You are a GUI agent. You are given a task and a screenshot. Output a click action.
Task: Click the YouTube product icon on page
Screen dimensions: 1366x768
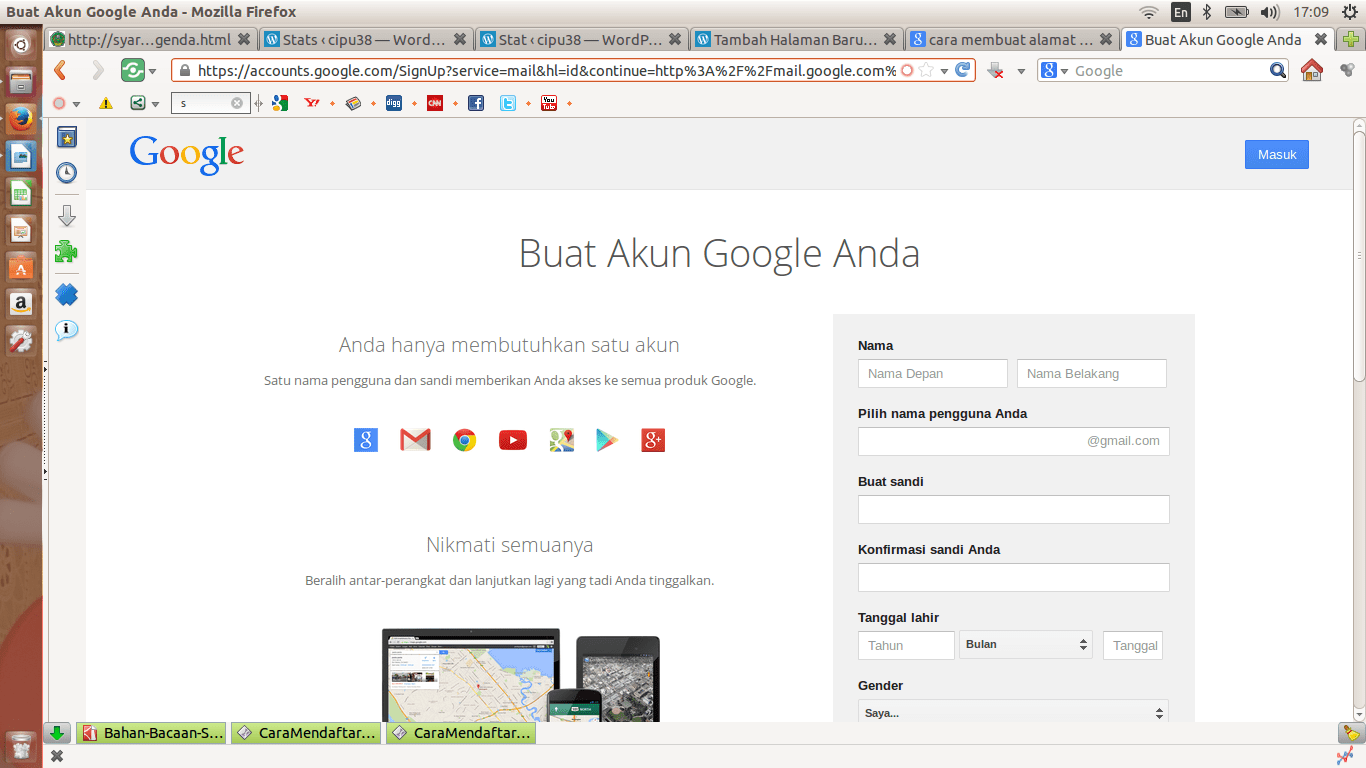coord(513,440)
